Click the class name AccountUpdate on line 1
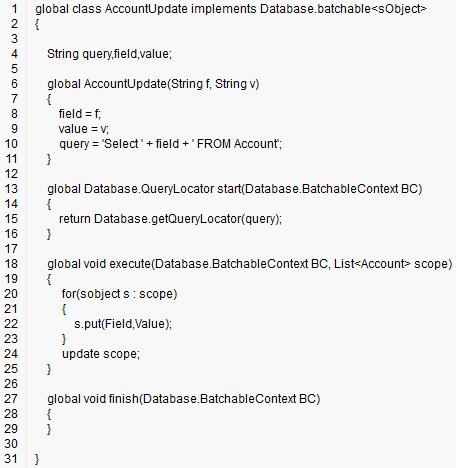Image resolution: width=456 pixels, height=468 pixels. 146,9
